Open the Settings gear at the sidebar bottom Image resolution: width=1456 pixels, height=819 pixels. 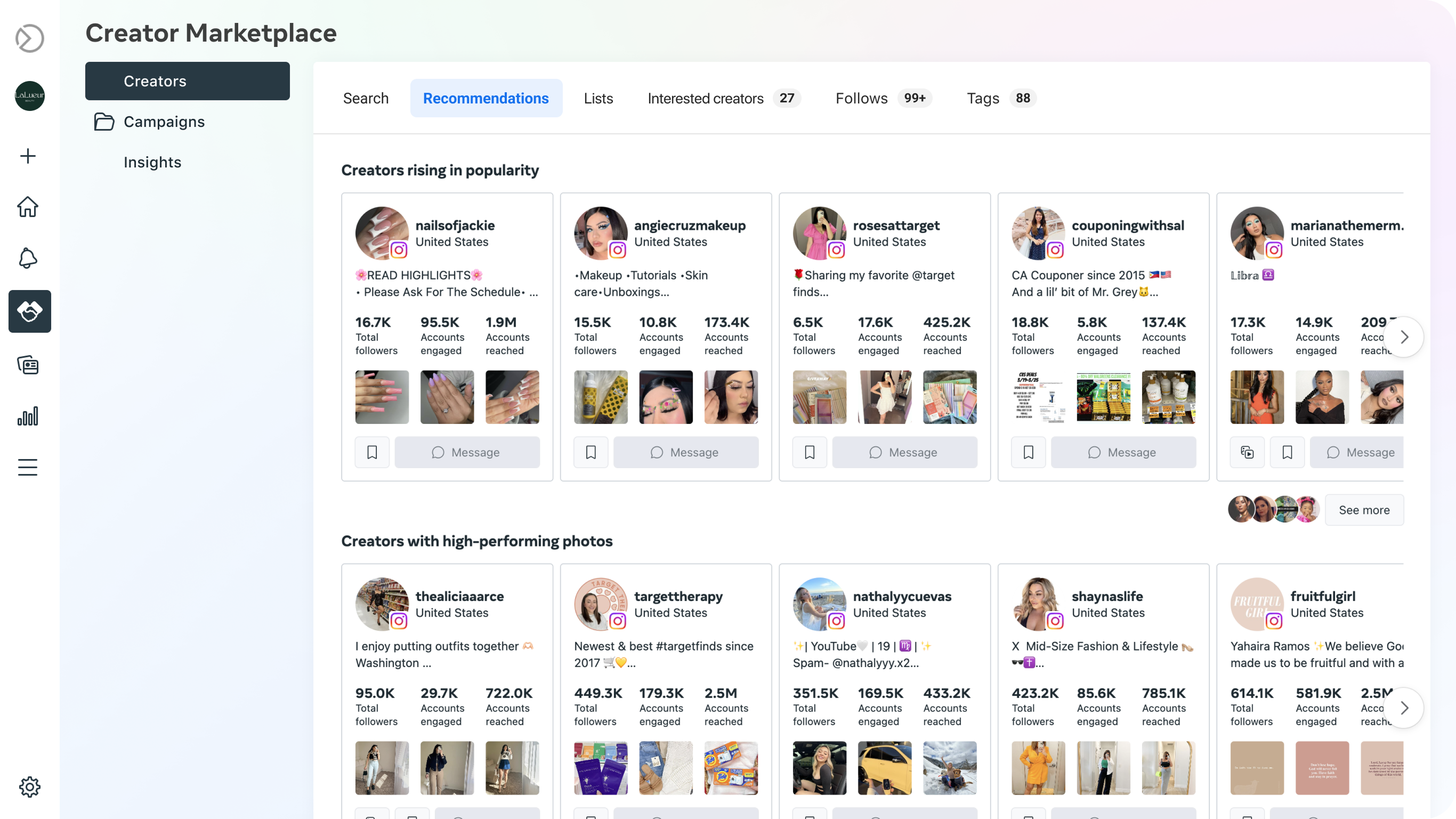point(30,787)
